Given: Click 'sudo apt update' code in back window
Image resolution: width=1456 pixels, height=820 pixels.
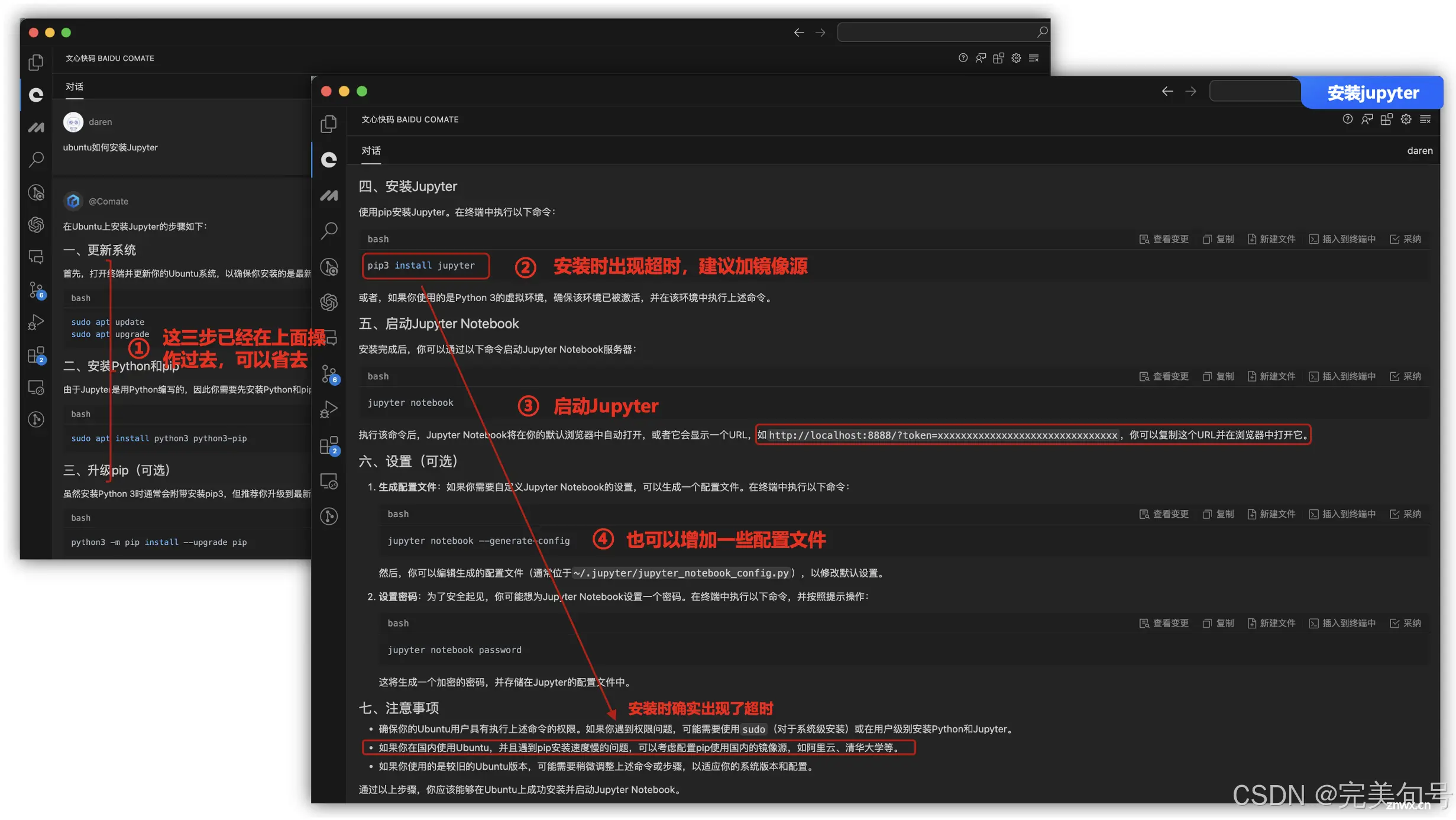Looking at the screenshot, I should point(108,322).
